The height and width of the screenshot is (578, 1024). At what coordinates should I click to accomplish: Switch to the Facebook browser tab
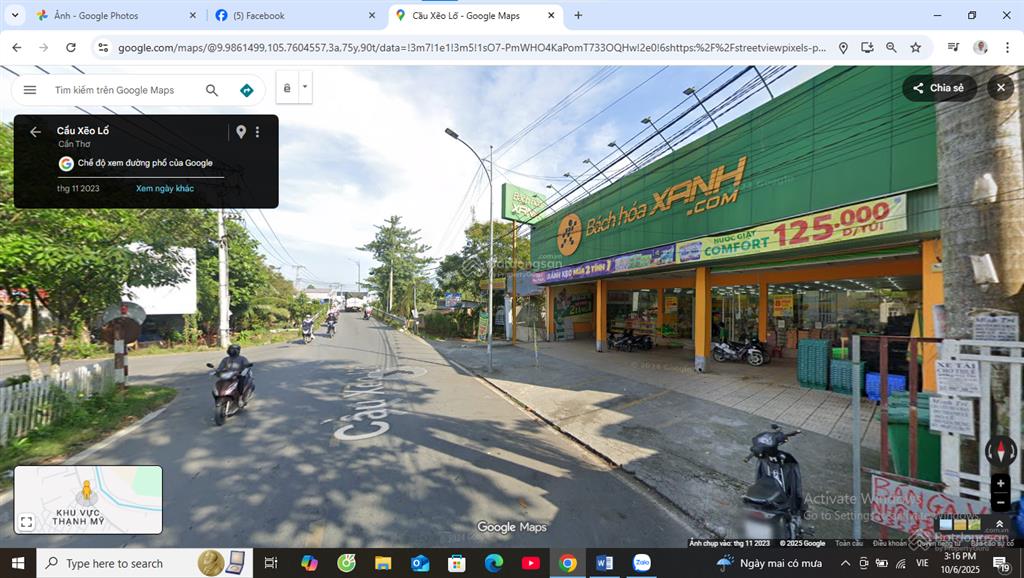pos(290,16)
